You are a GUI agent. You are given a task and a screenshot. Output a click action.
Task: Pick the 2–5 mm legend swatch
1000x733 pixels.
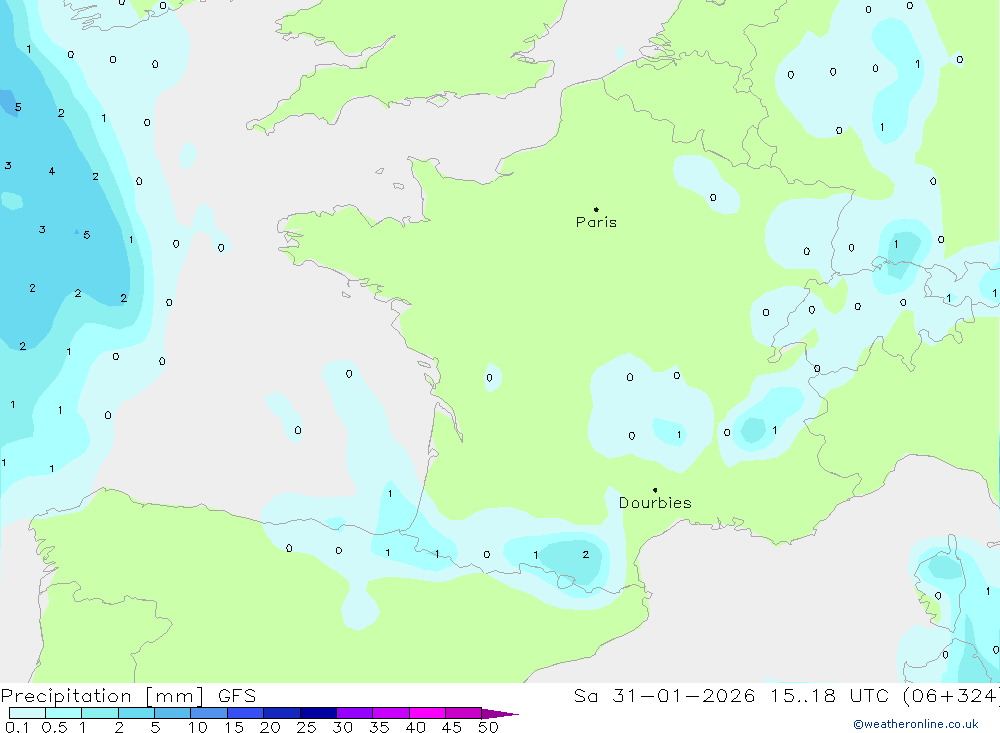tap(136, 713)
